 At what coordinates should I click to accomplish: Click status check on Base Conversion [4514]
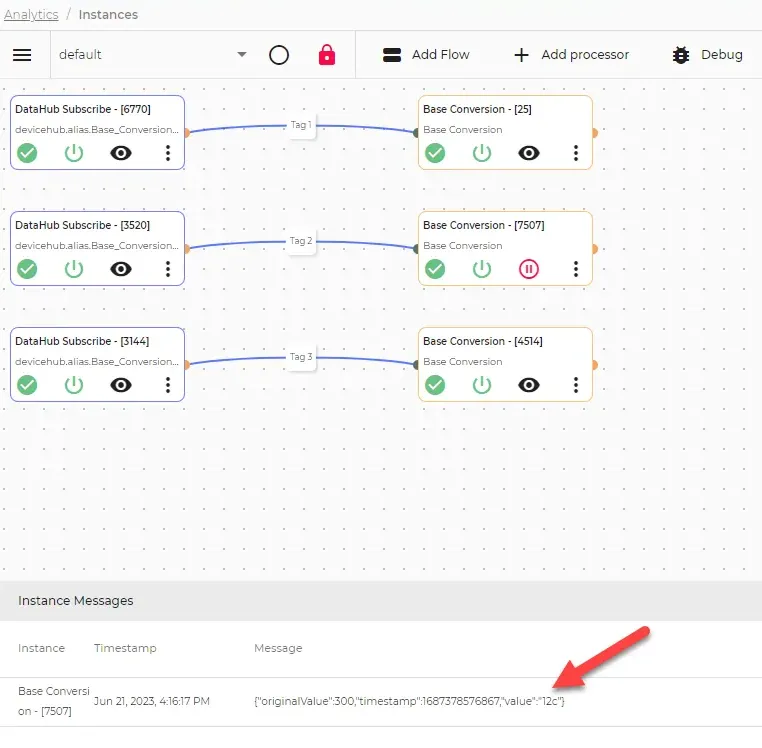pyautogui.click(x=435, y=385)
